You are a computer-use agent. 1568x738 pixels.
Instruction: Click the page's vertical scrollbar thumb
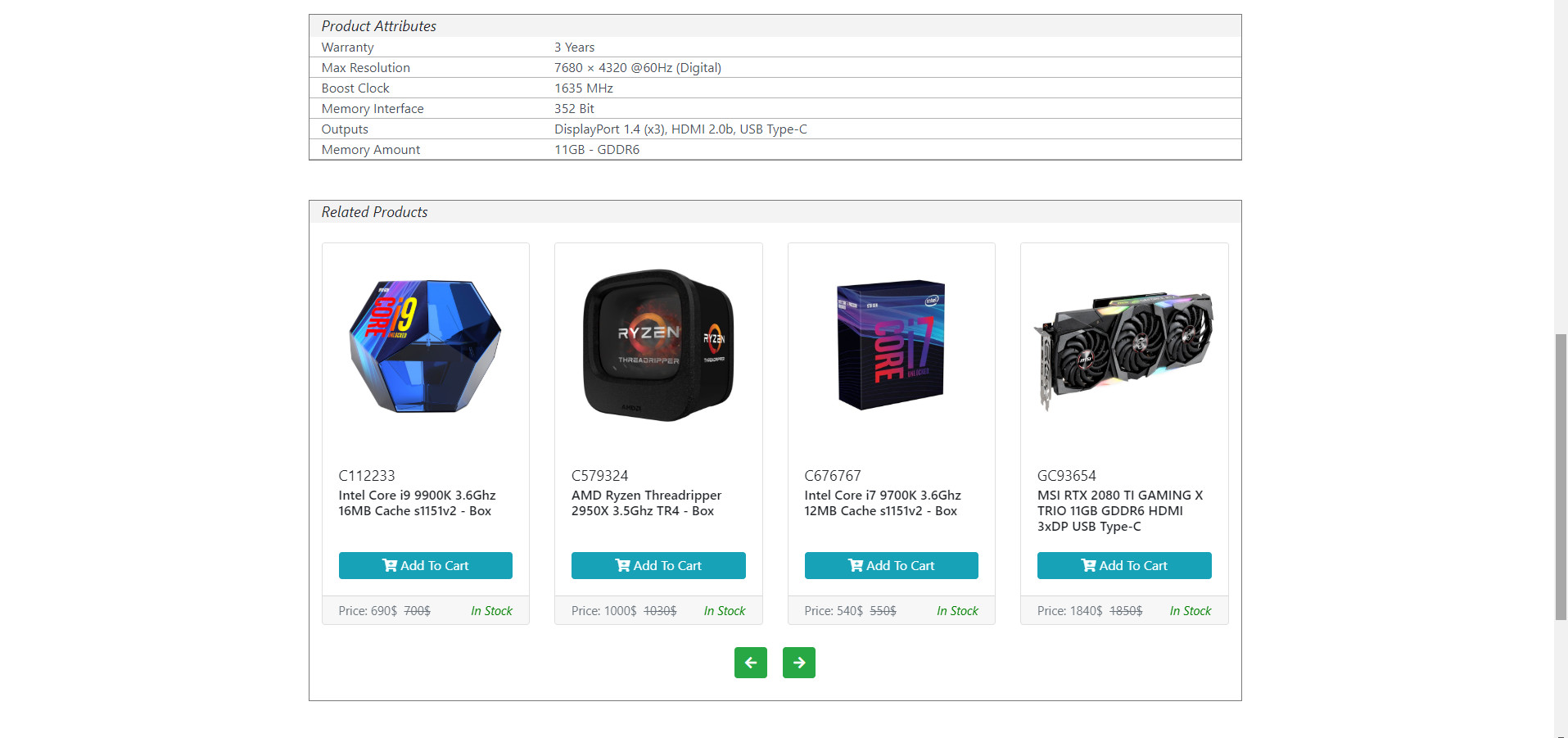pos(1561,477)
